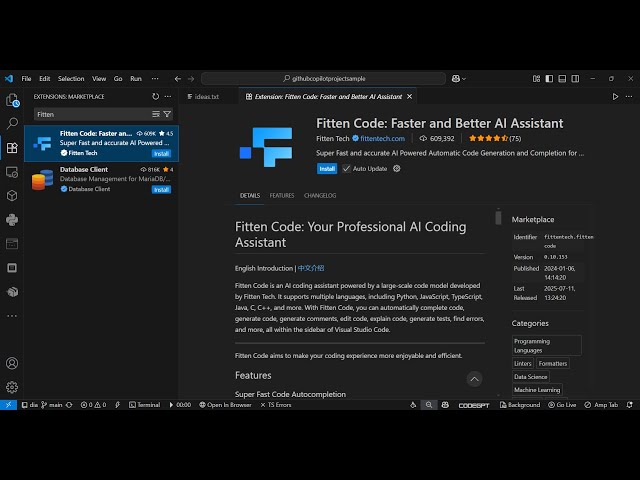This screenshot has height=480, width=640.
Task: Click Go Live in status bar
Action: 562,405
